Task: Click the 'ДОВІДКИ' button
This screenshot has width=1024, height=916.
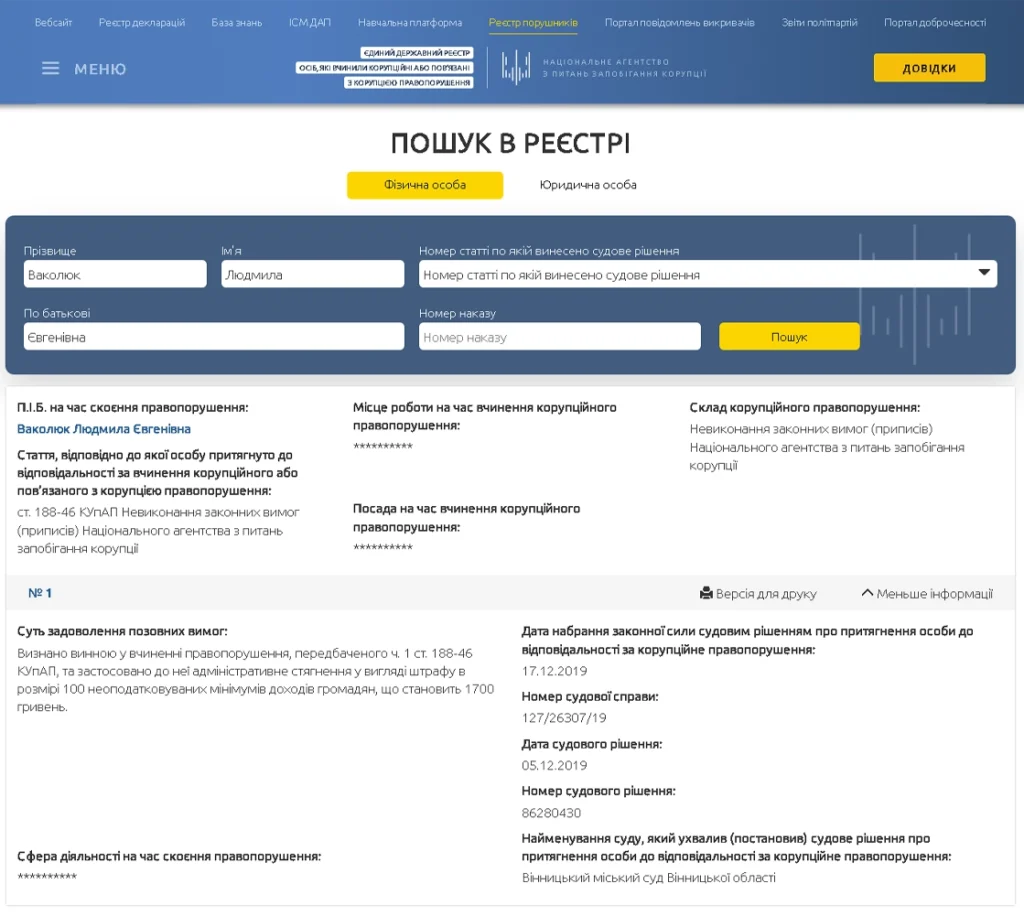Action: coord(929,68)
